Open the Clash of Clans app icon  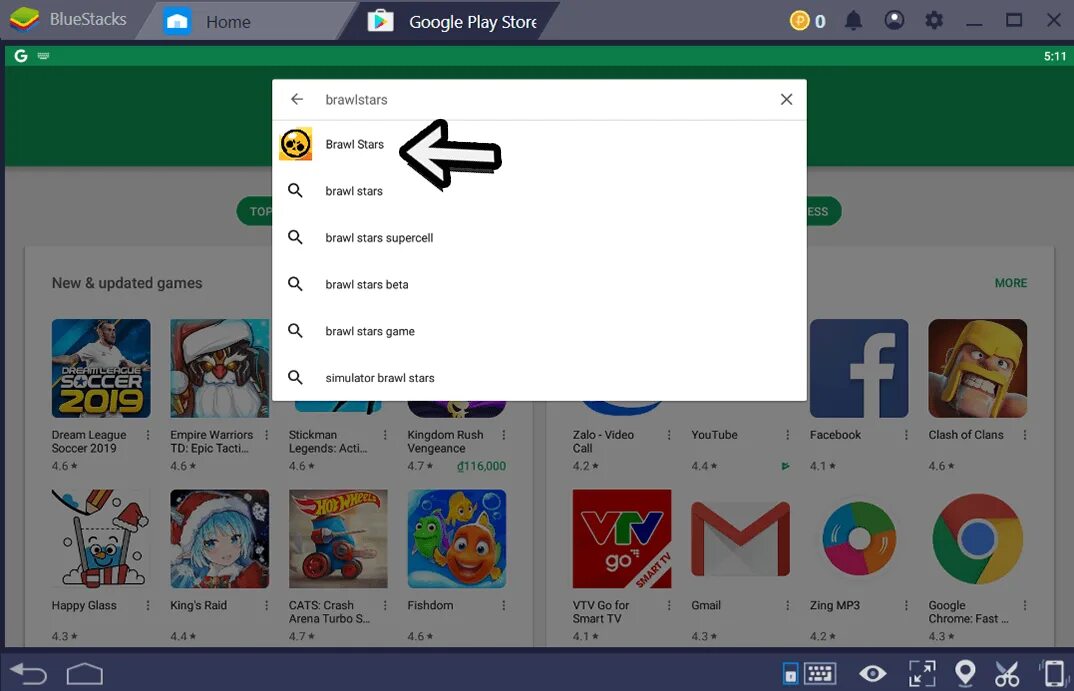977,368
